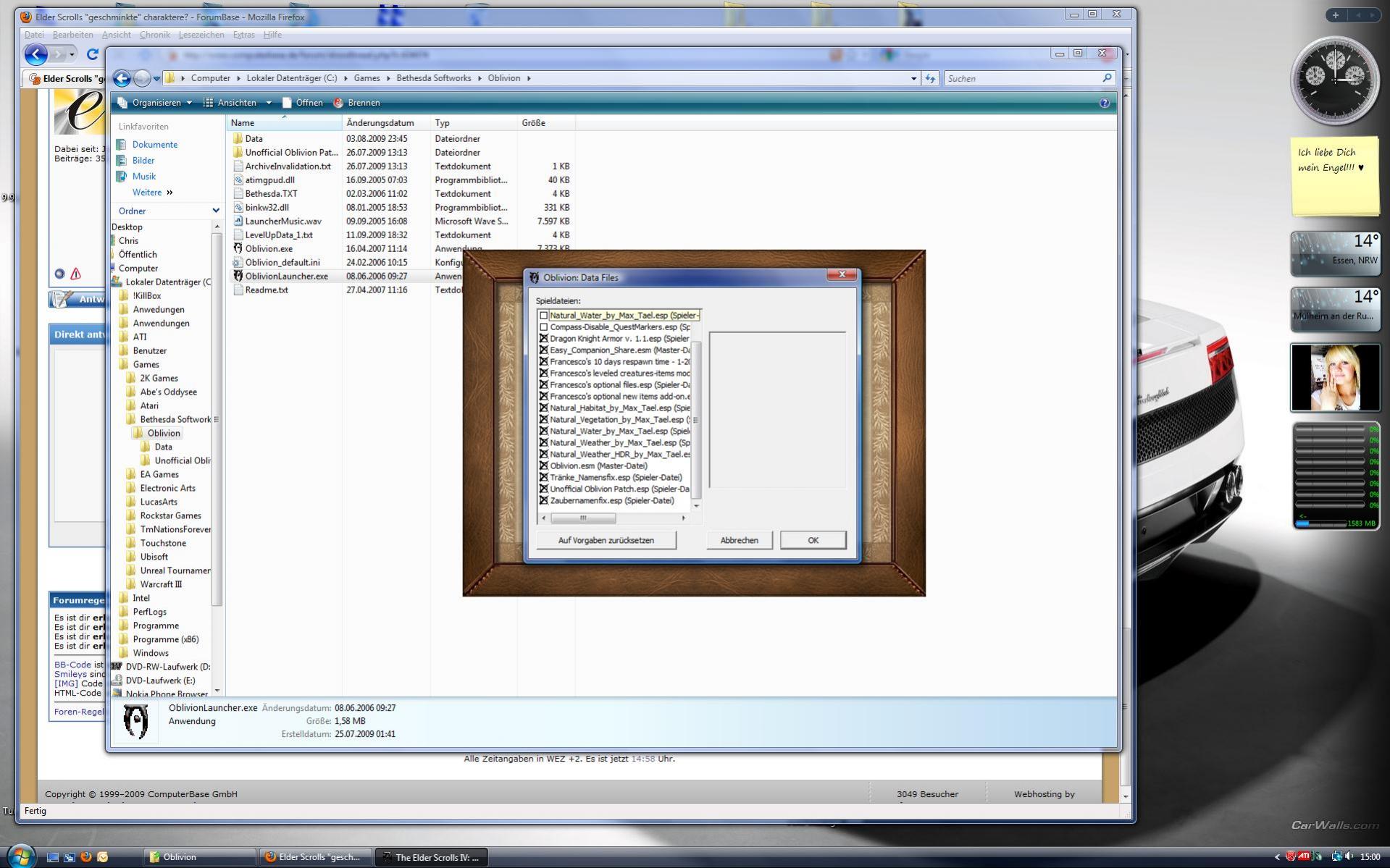Select the Oblivion_default.ini config icon
The width and height of the screenshot is (1390, 868).
238,262
